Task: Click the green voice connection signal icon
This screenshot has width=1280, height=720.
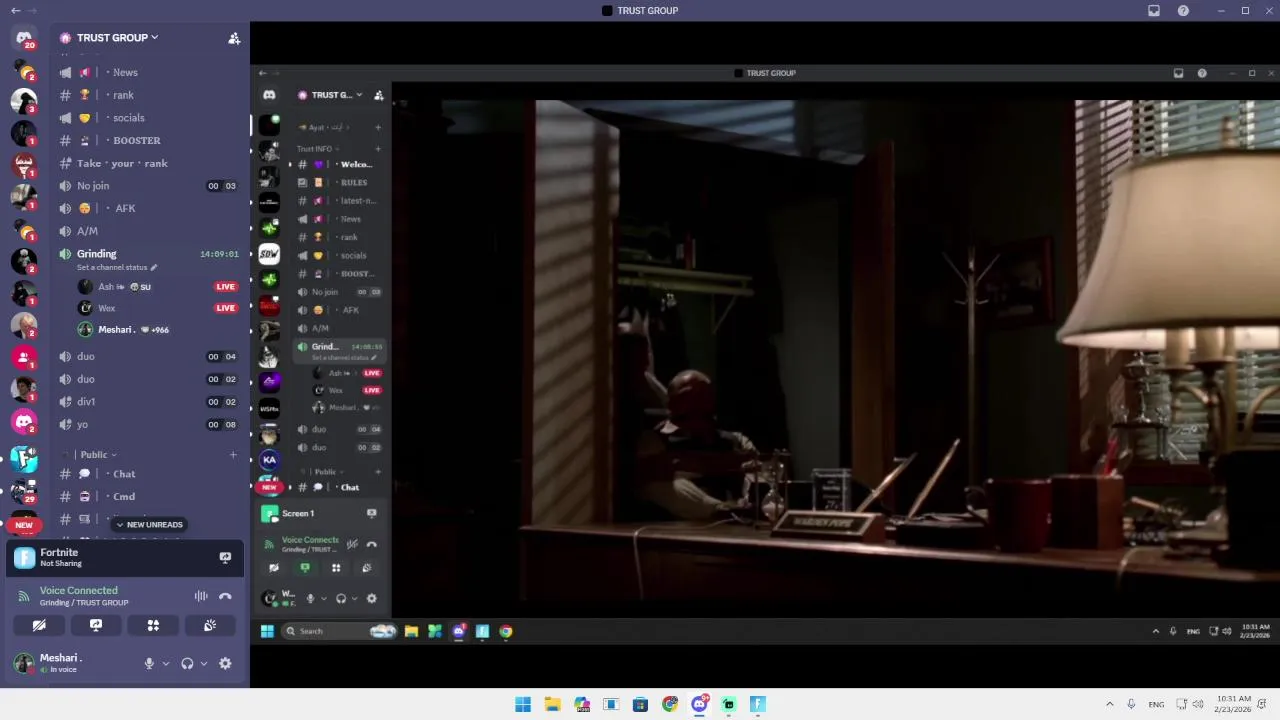Action: [x=24, y=596]
